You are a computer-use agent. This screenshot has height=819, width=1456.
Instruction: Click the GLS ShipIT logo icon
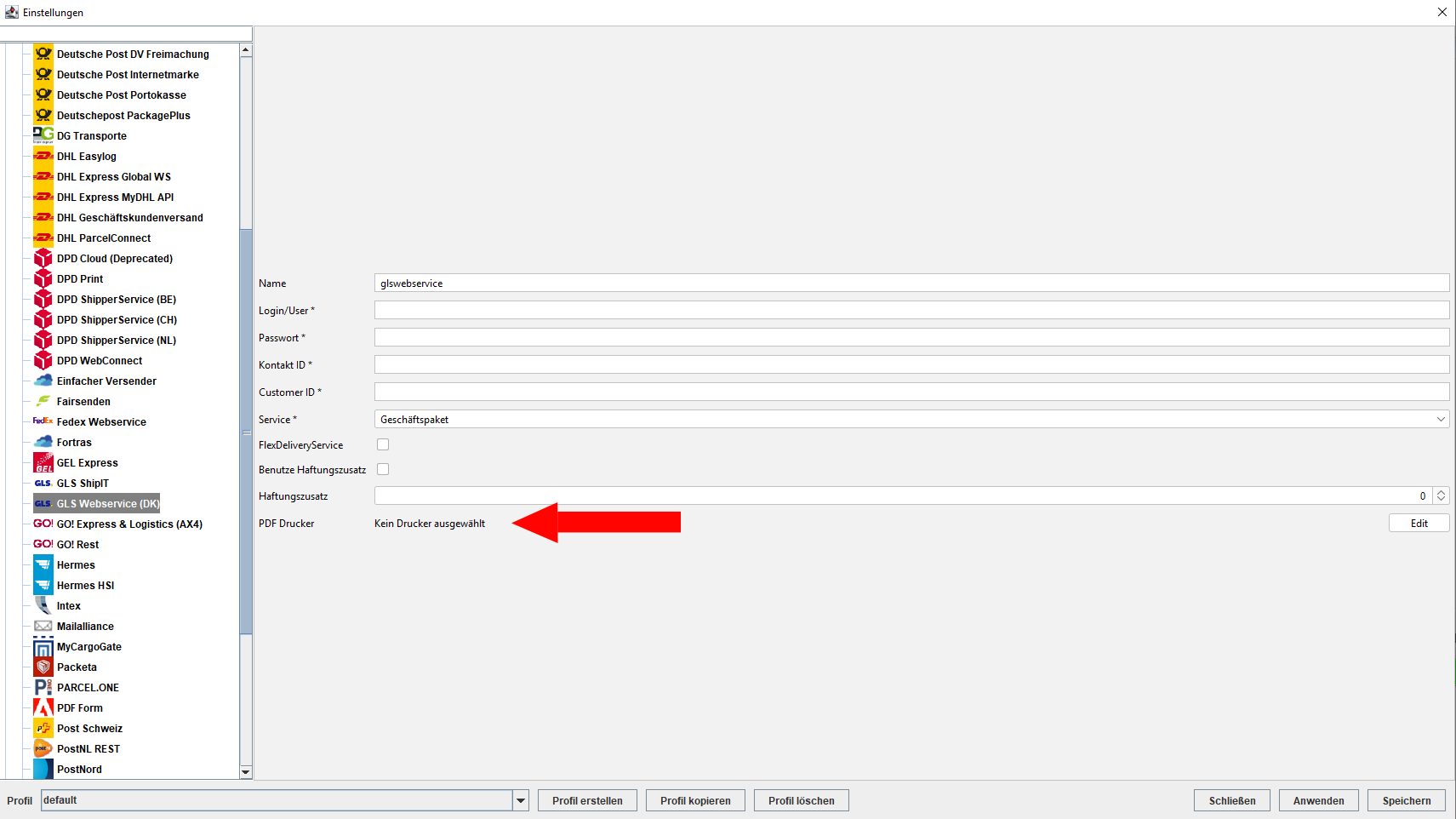pos(43,483)
